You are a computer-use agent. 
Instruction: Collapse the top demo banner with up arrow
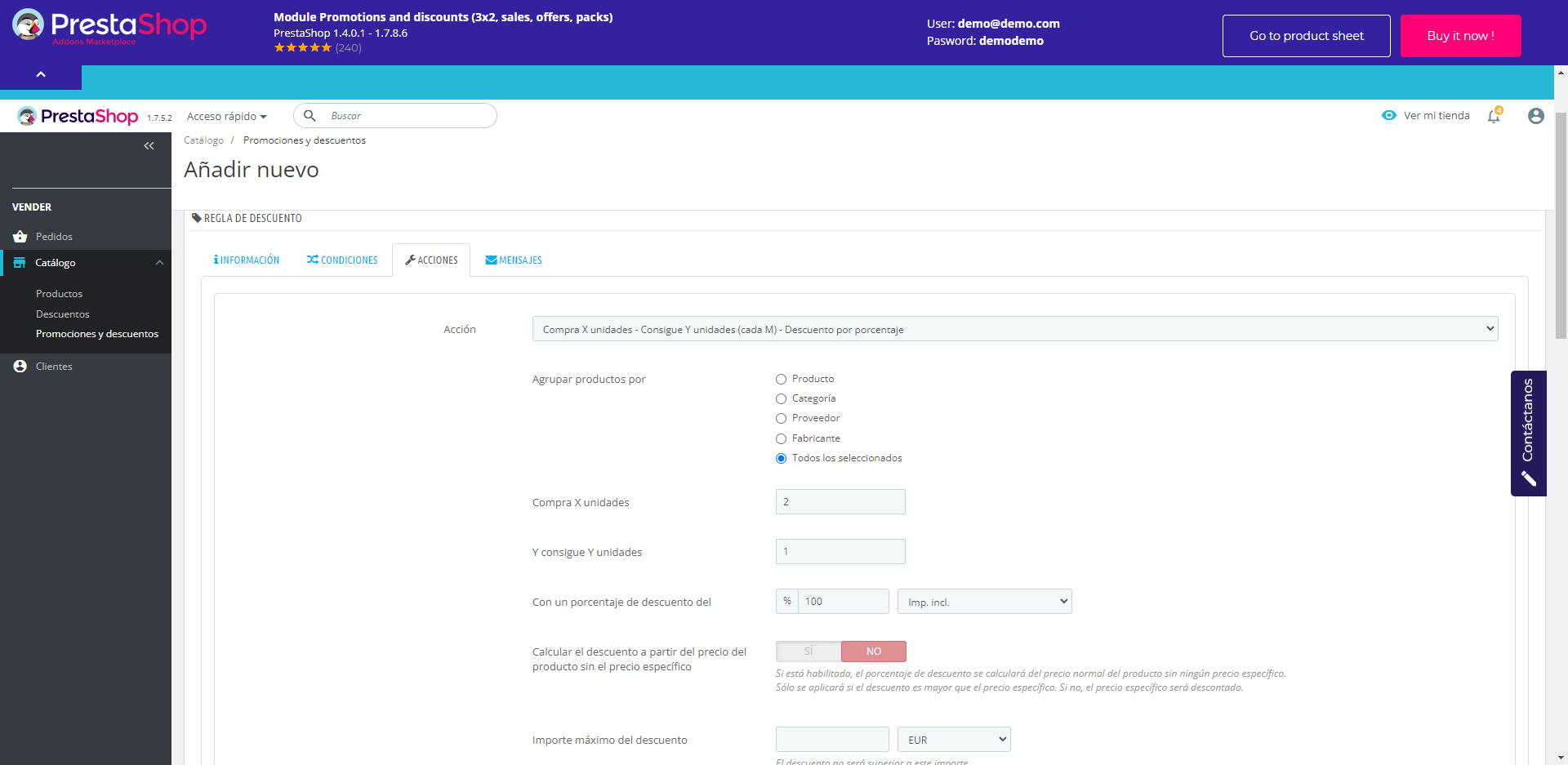pos(41,74)
